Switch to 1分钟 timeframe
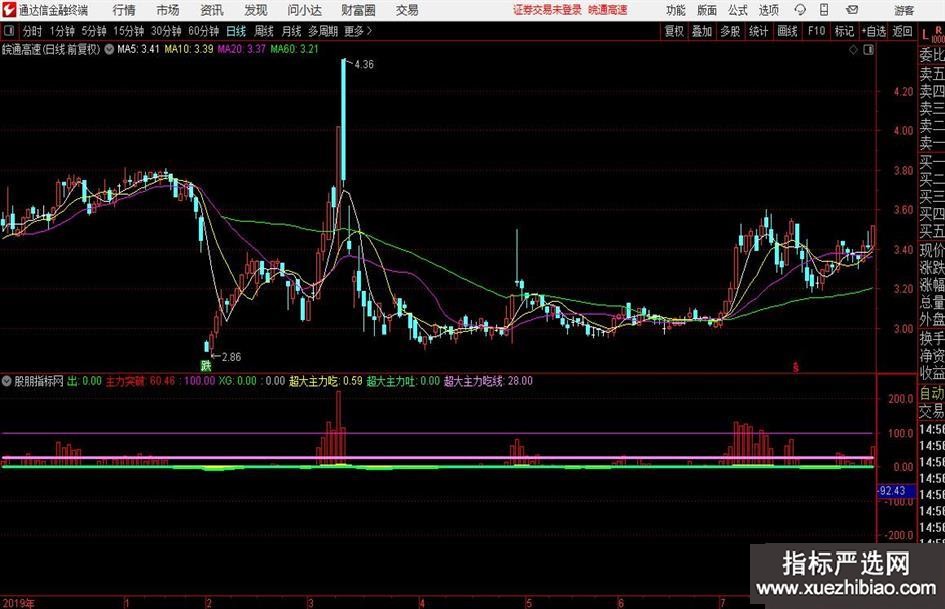The width and height of the screenshot is (945, 609). [62, 31]
